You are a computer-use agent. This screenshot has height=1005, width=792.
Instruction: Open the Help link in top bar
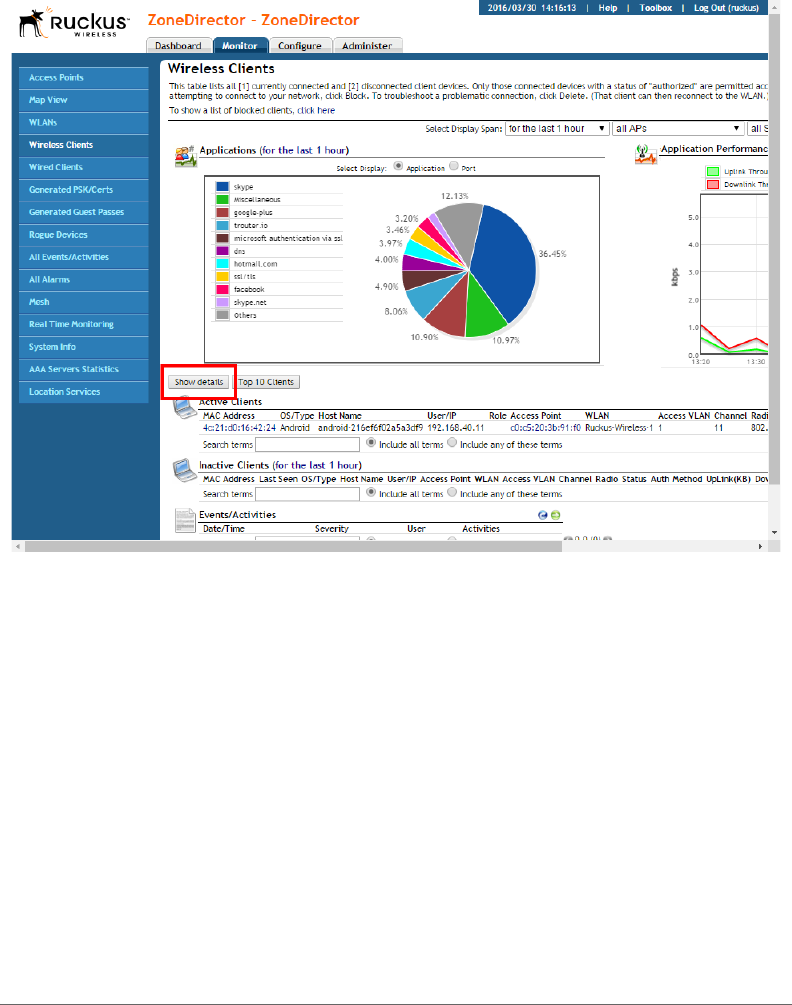tap(607, 8)
